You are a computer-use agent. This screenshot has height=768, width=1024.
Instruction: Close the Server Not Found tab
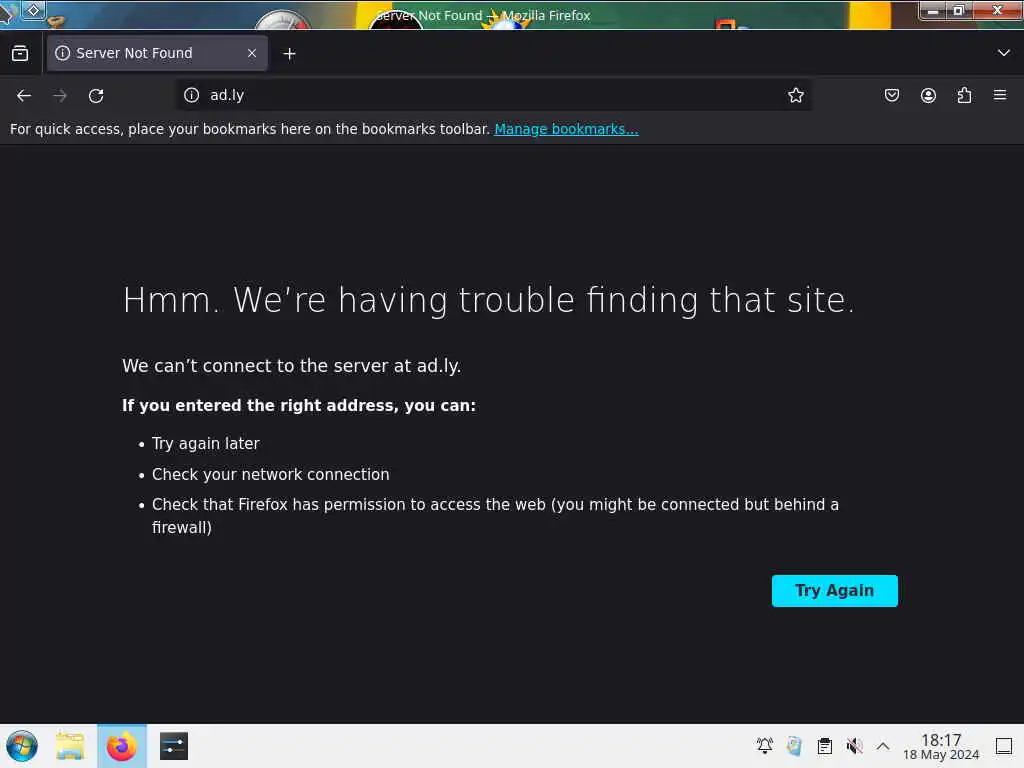(251, 54)
